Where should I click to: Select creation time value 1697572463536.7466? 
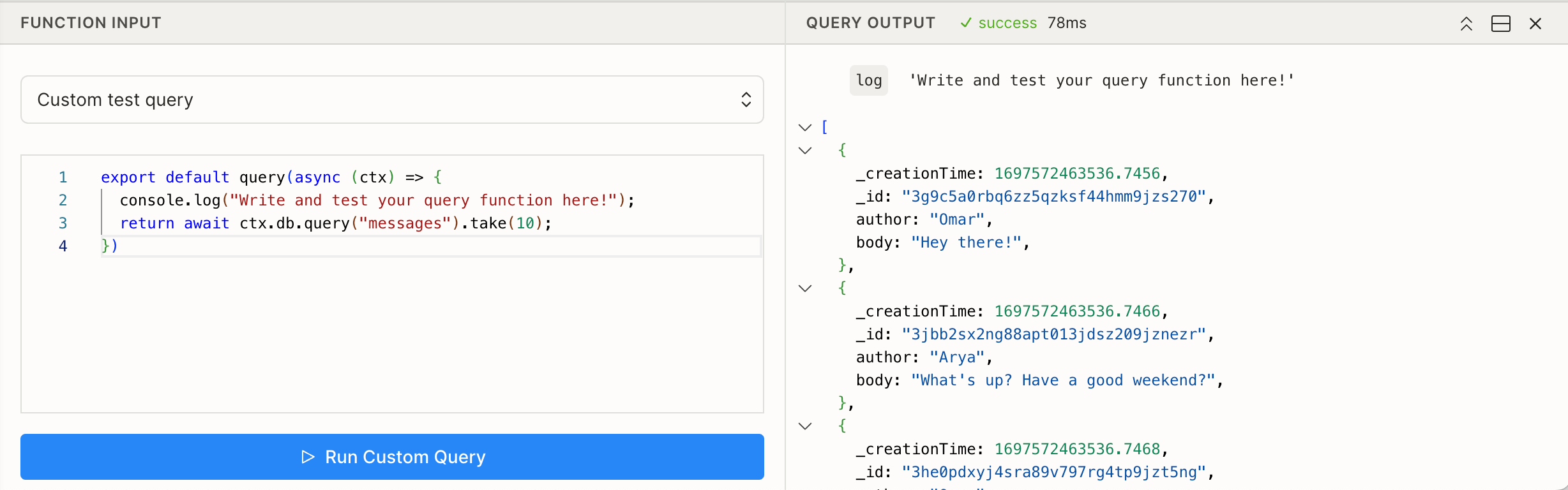click(x=1077, y=311)
